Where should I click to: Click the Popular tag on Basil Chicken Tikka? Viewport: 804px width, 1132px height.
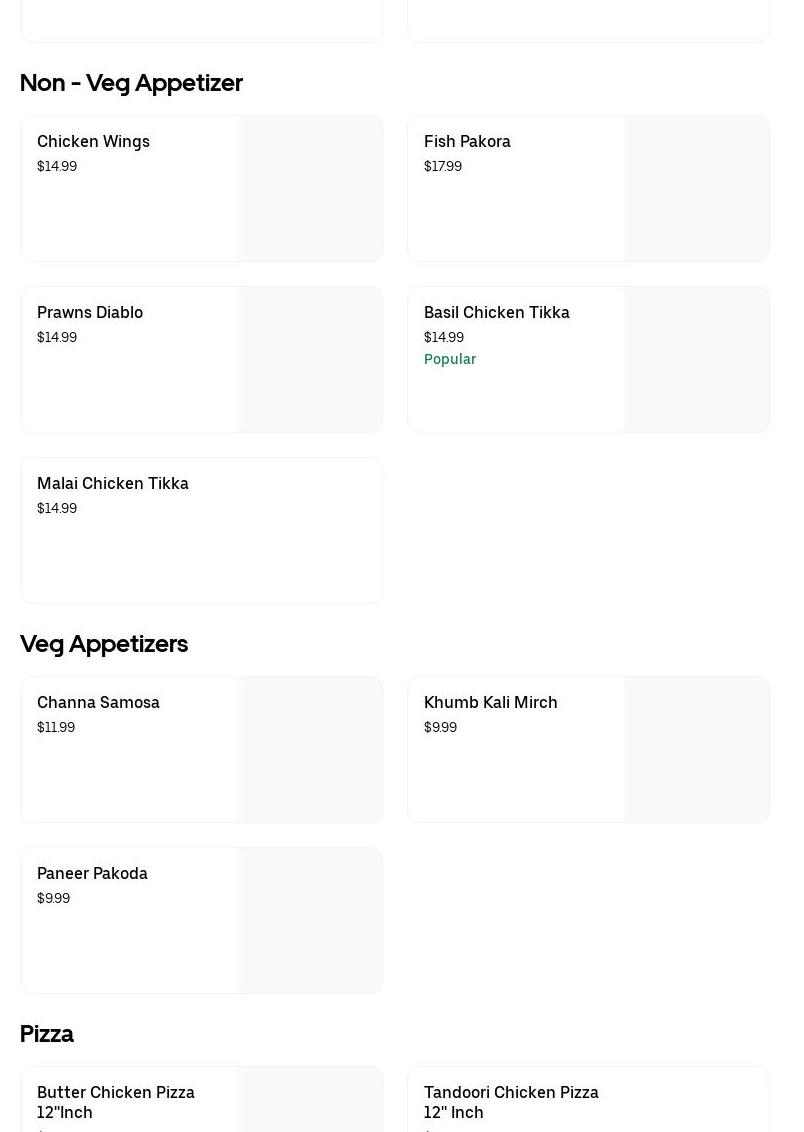click(450, 360)
